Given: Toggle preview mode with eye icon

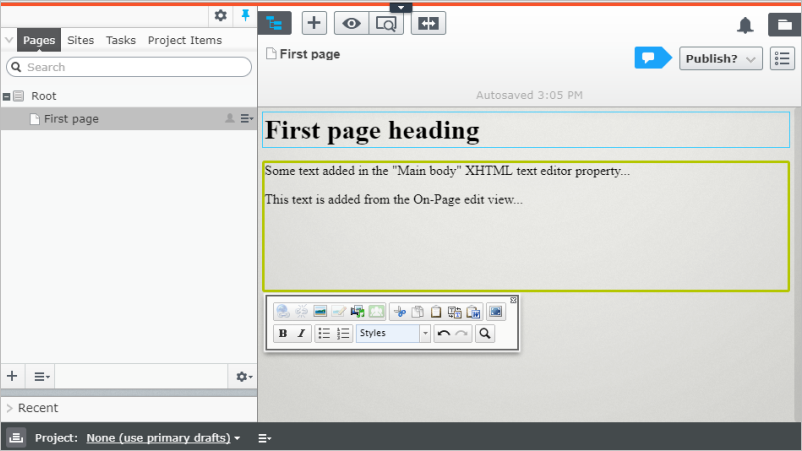Looking at the screenshot, I should (x=351, y=24).
